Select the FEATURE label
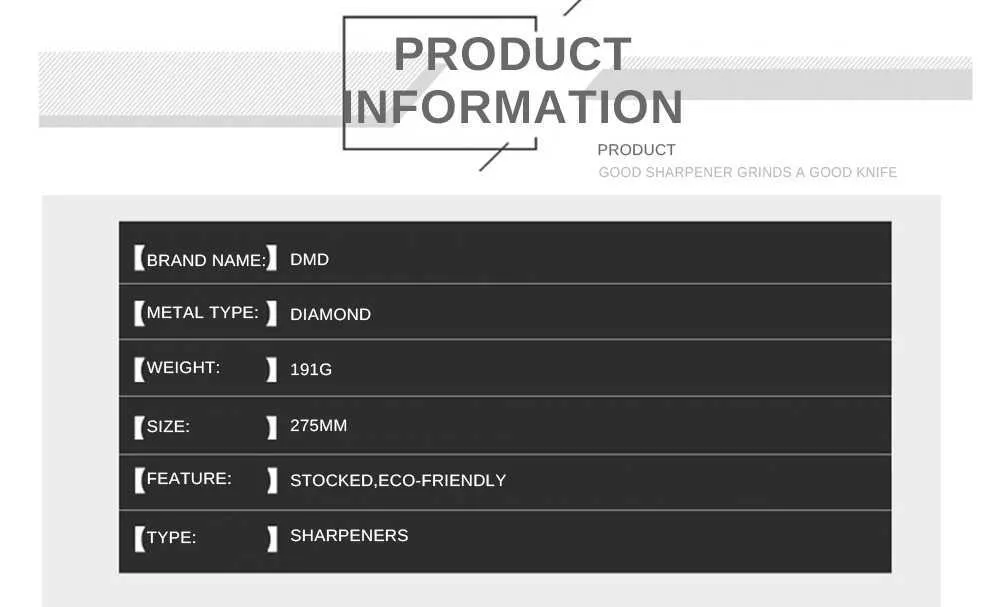This screenshot has width=1000, height=607. coord(189,478)
